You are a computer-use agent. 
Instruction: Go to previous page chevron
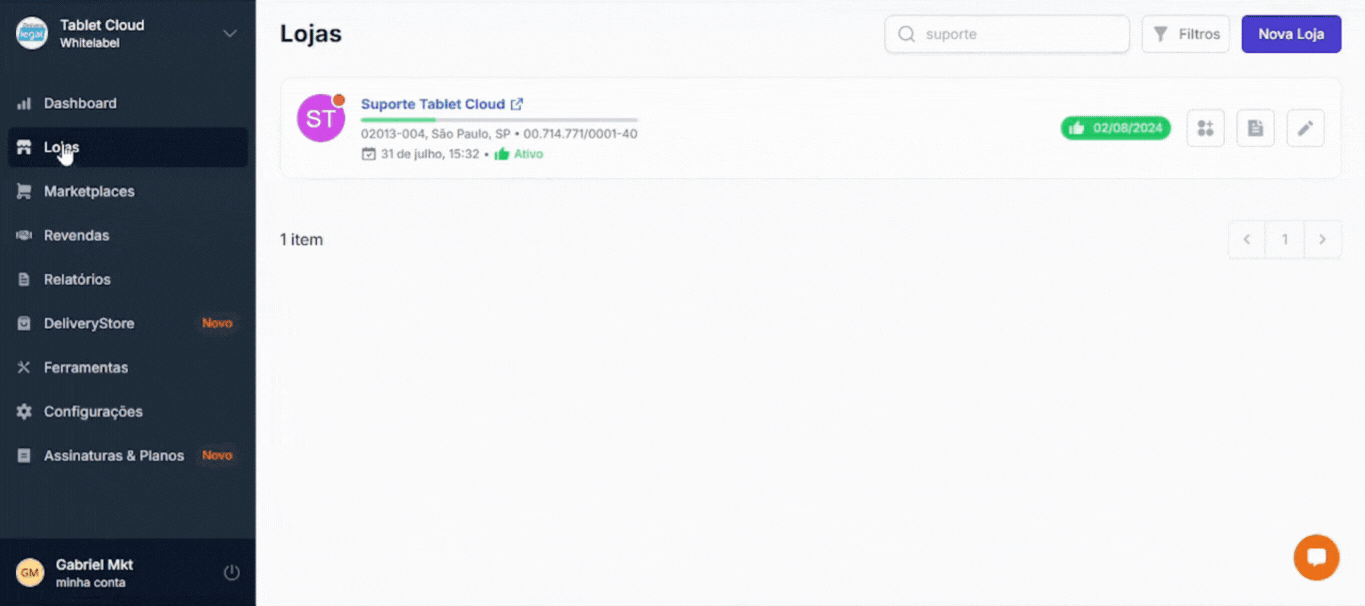coord(1247,240)
